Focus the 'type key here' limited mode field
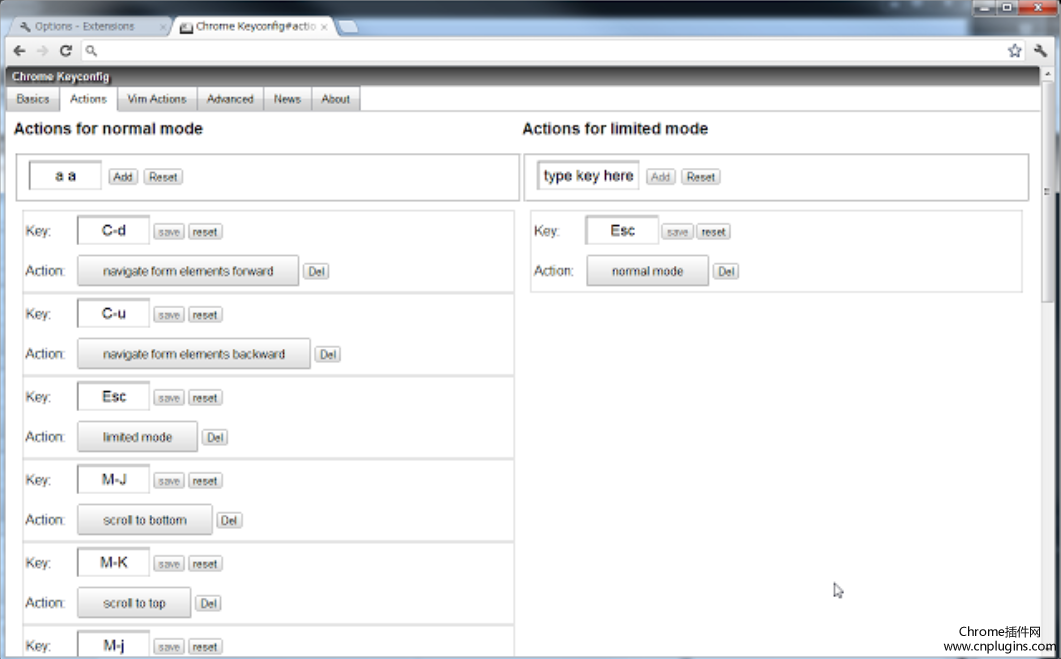The height and width of the screenshot is (659, 1061). [588, 176]
